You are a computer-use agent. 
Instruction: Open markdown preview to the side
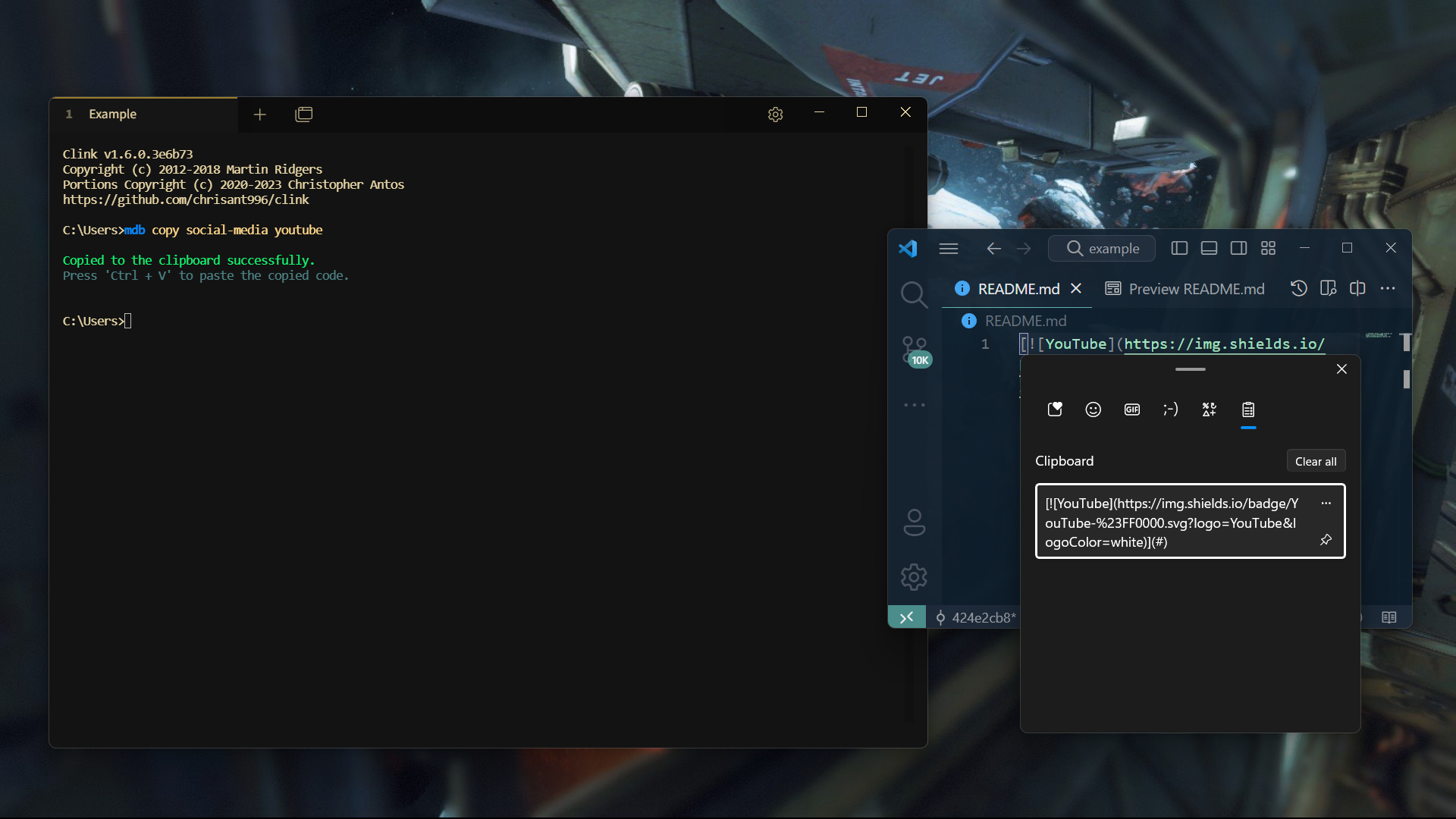pyautogui.click(x=1328, y=288)
